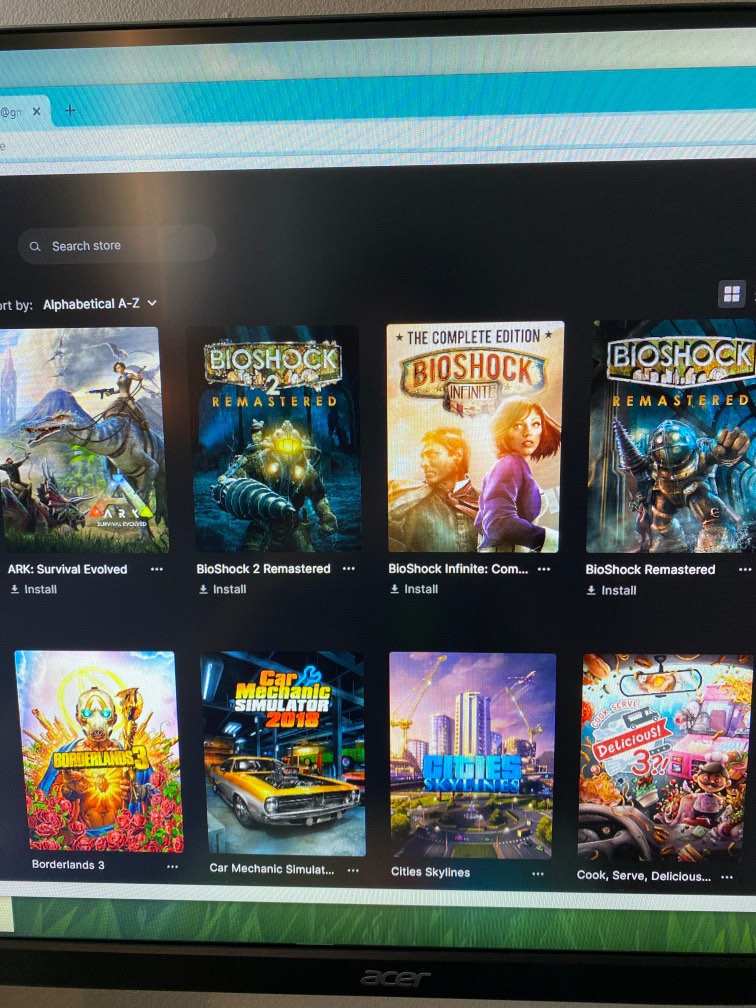Image resolution: width=756 pixels, height=1008 pixels.
Task: Open Car Mechanic Simulator 2018 cover
Action: [283, 754]
